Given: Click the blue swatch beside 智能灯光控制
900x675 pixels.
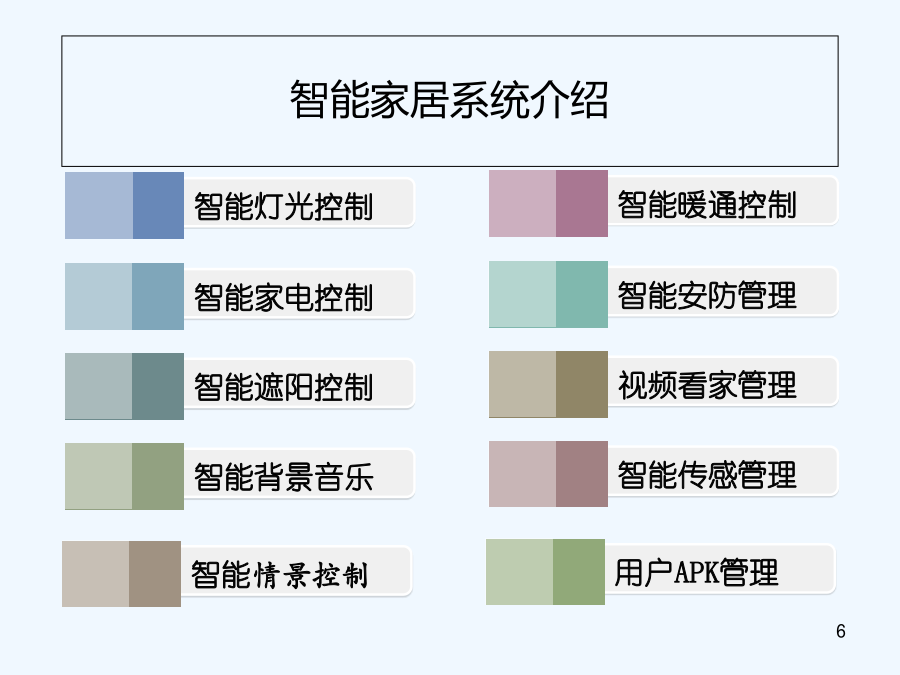Looking at the screenshot, I should tap(125, 205).
